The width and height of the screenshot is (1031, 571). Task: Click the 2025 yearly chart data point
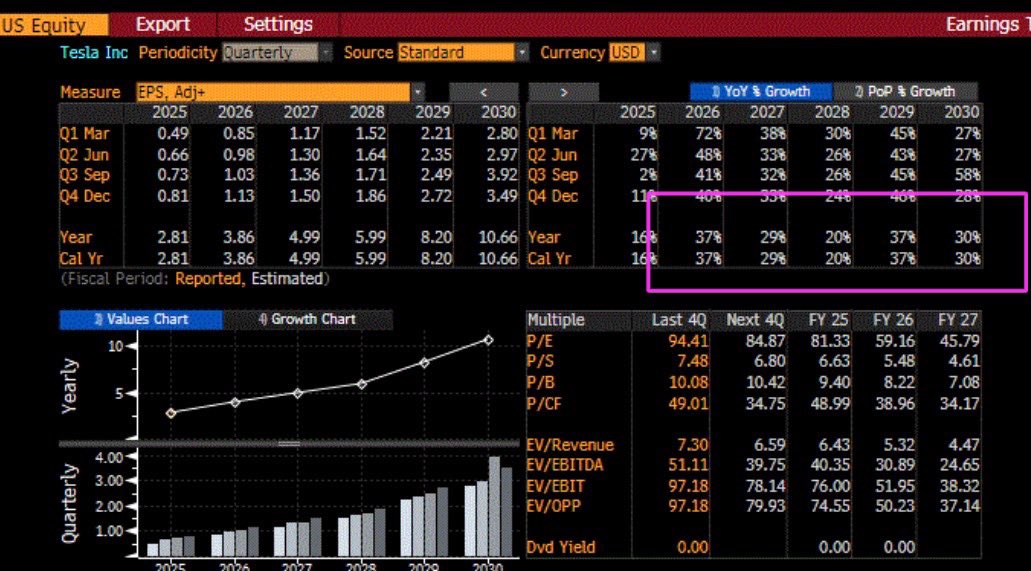(x=171, y=413)
